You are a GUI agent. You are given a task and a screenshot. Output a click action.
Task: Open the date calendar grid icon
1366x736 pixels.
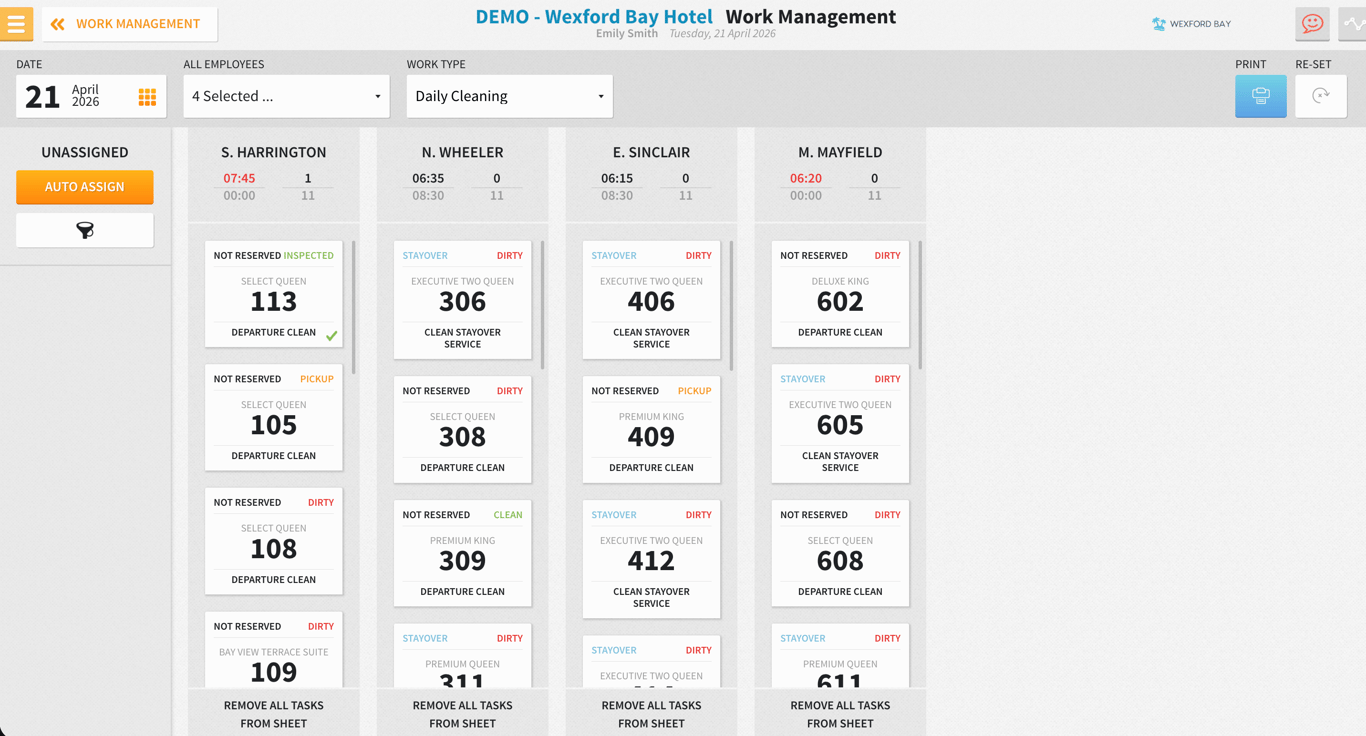[x=147, y=97]
